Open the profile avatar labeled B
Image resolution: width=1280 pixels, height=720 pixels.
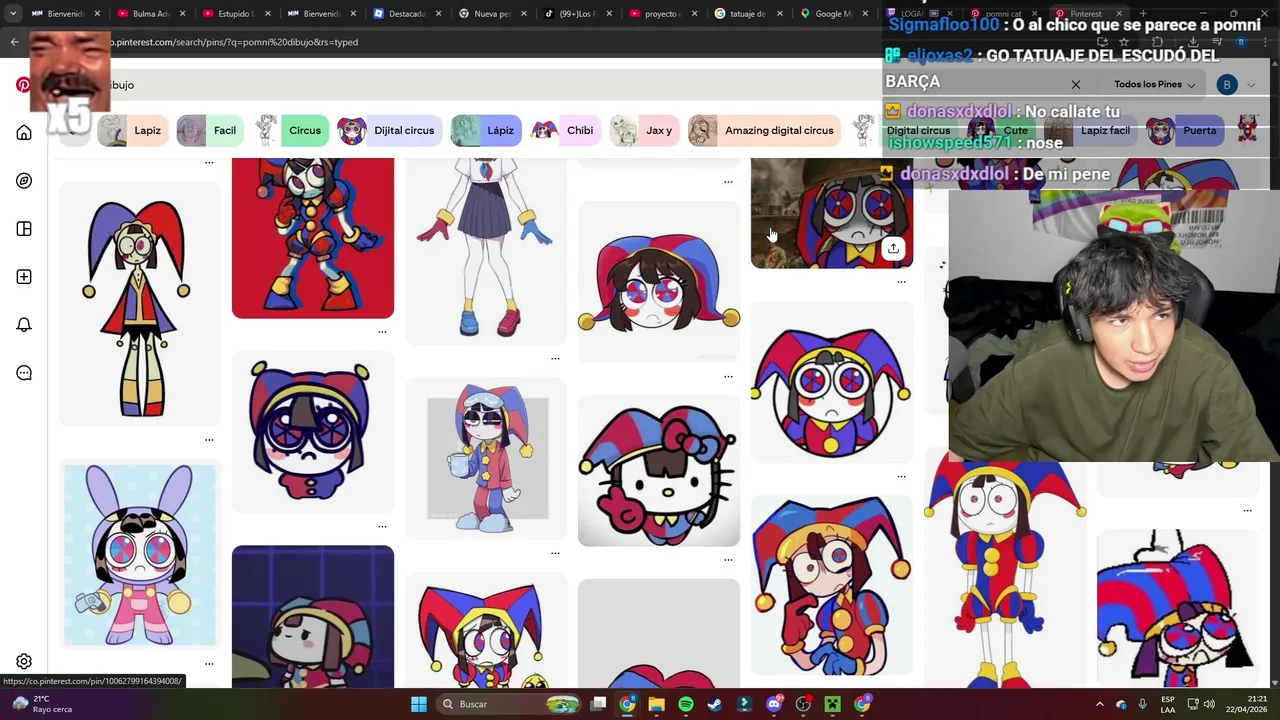[x=1227, y=85]
